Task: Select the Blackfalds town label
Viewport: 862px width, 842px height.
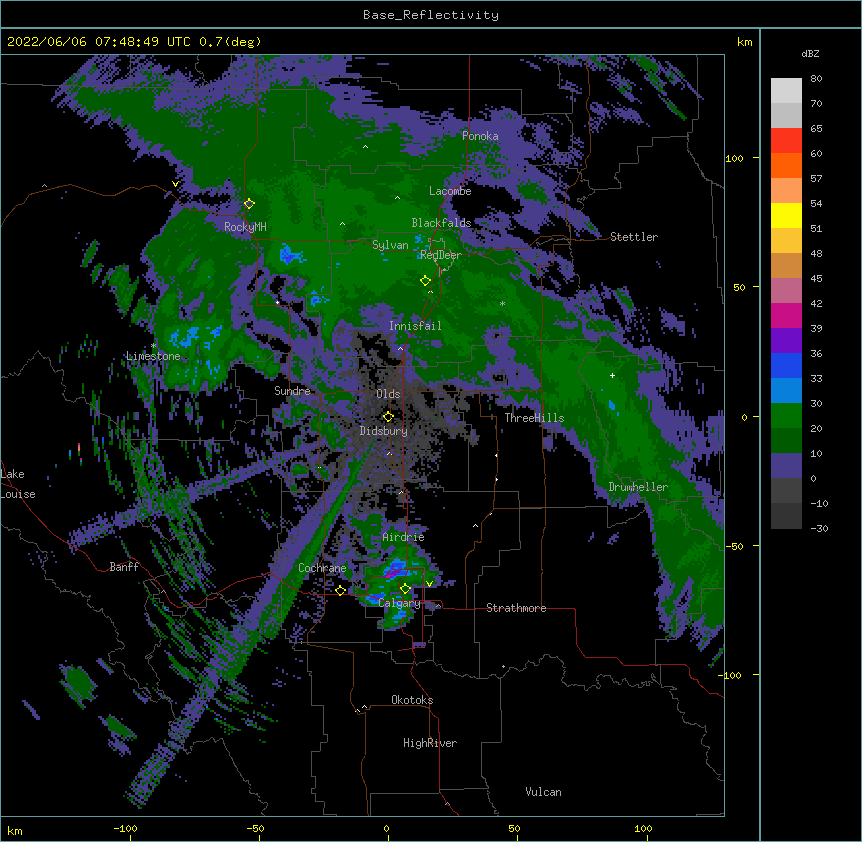Action: [441, 223]
